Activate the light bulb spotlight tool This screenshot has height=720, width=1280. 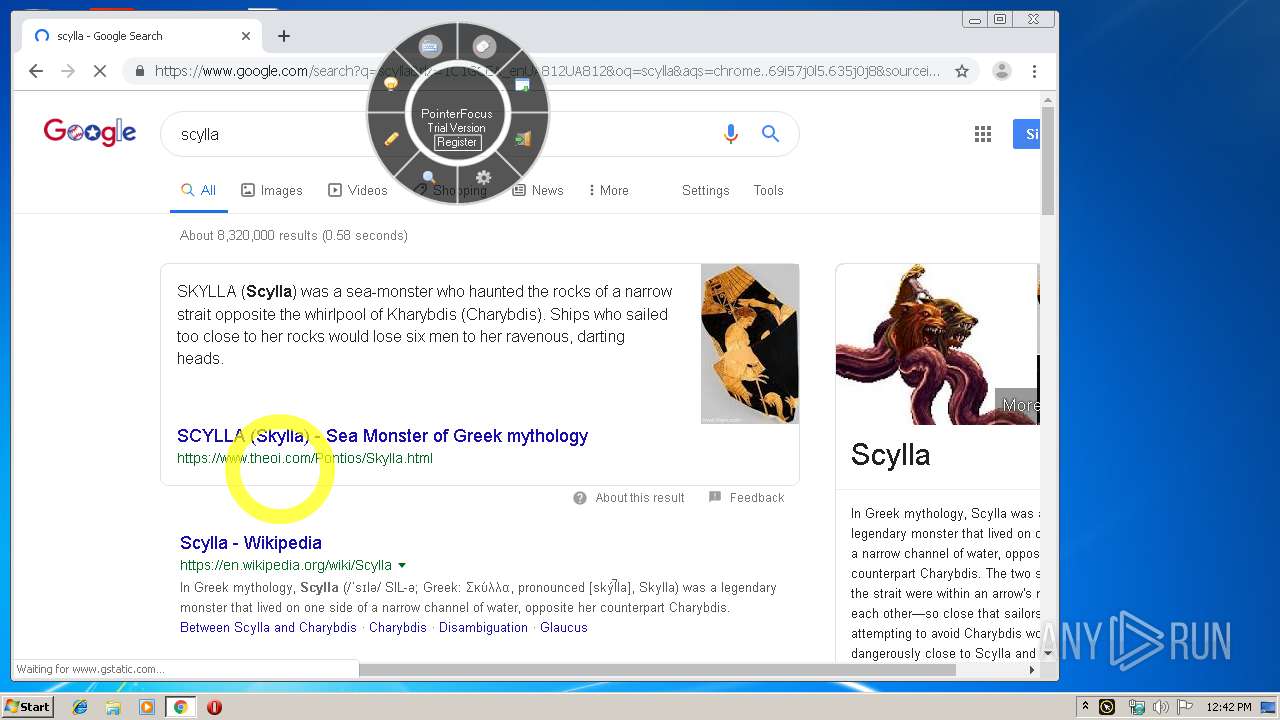(391, 85)
